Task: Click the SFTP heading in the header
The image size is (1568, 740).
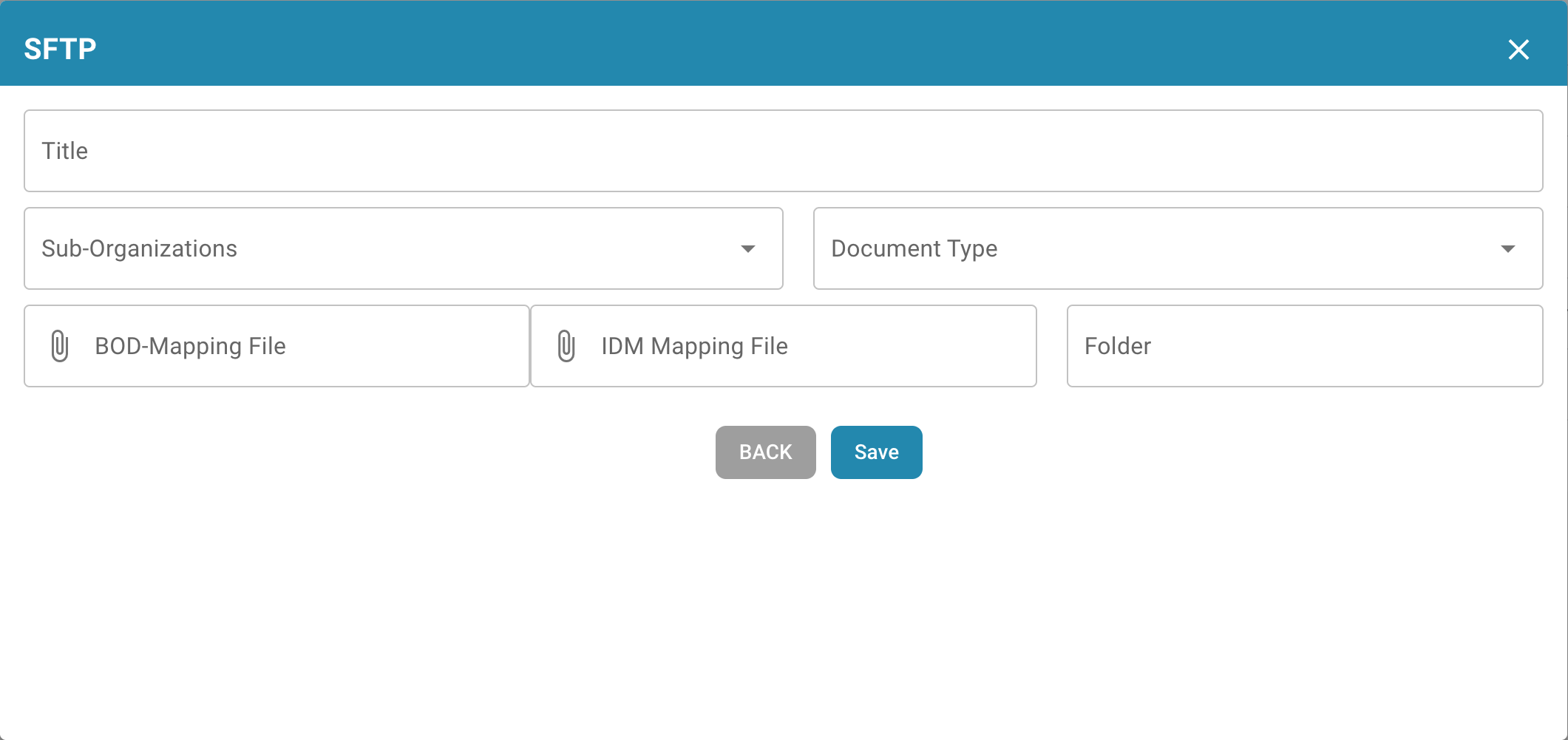Action: tap(60, 50)
